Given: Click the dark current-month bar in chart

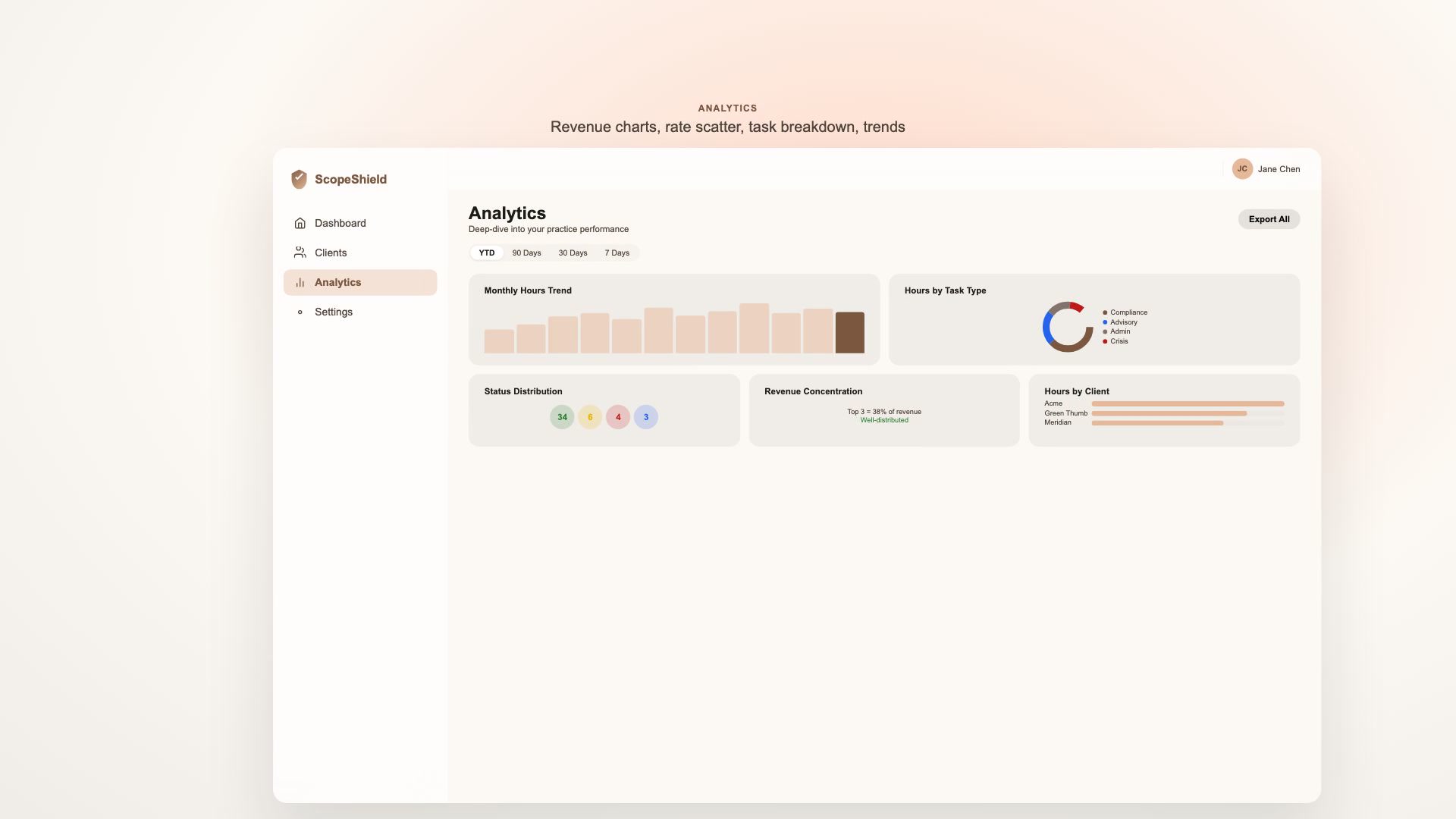Looking at the screenshot, I should click(849, 333).
